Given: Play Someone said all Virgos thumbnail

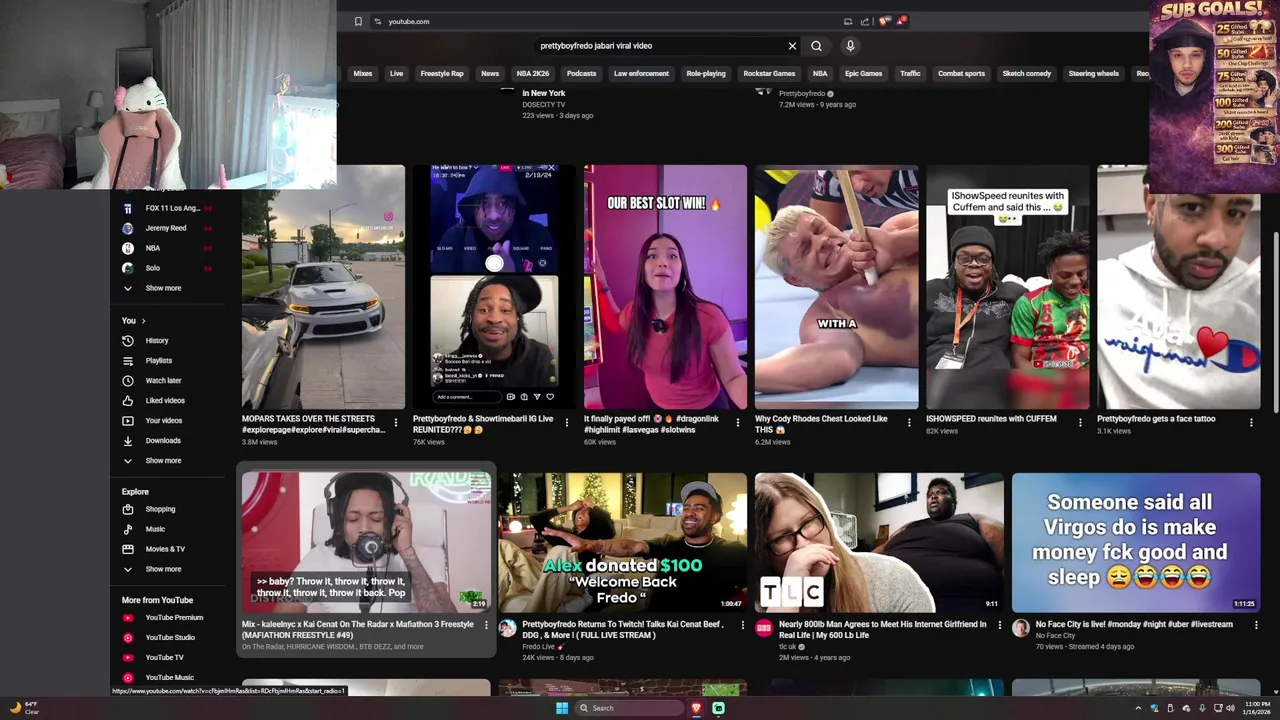Looking at the screenshot, I should tap(1136, 542).
